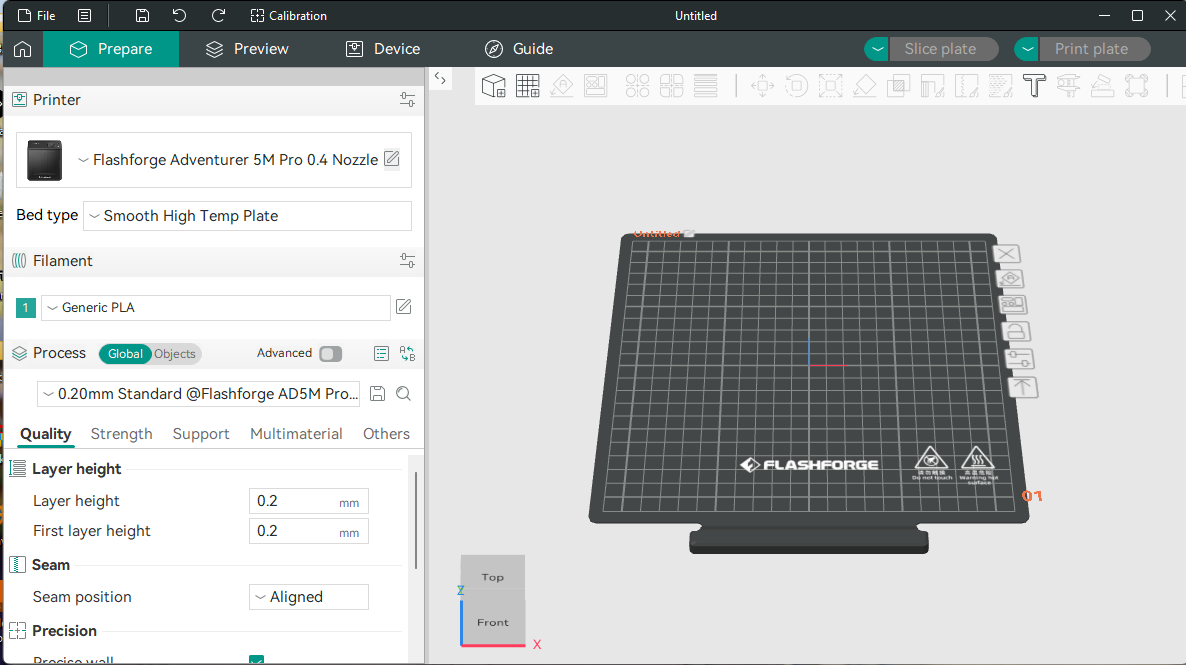Click the Add plate grid icon
This screenshot has width=1186, height=665.
528,85
